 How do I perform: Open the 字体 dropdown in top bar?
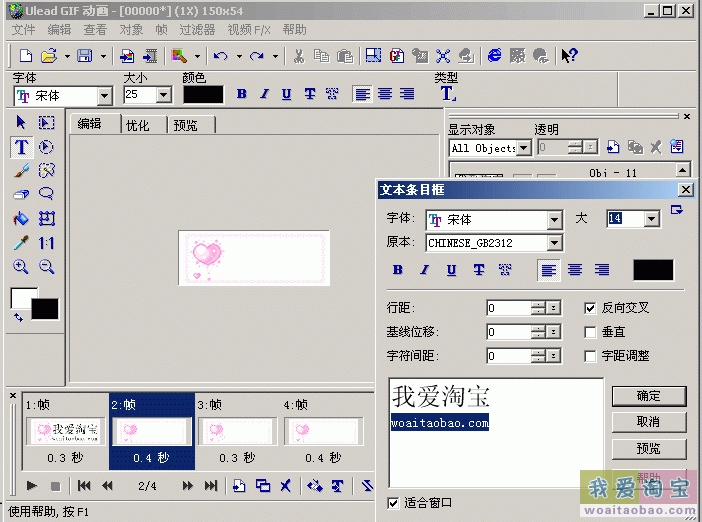(104, 95)
